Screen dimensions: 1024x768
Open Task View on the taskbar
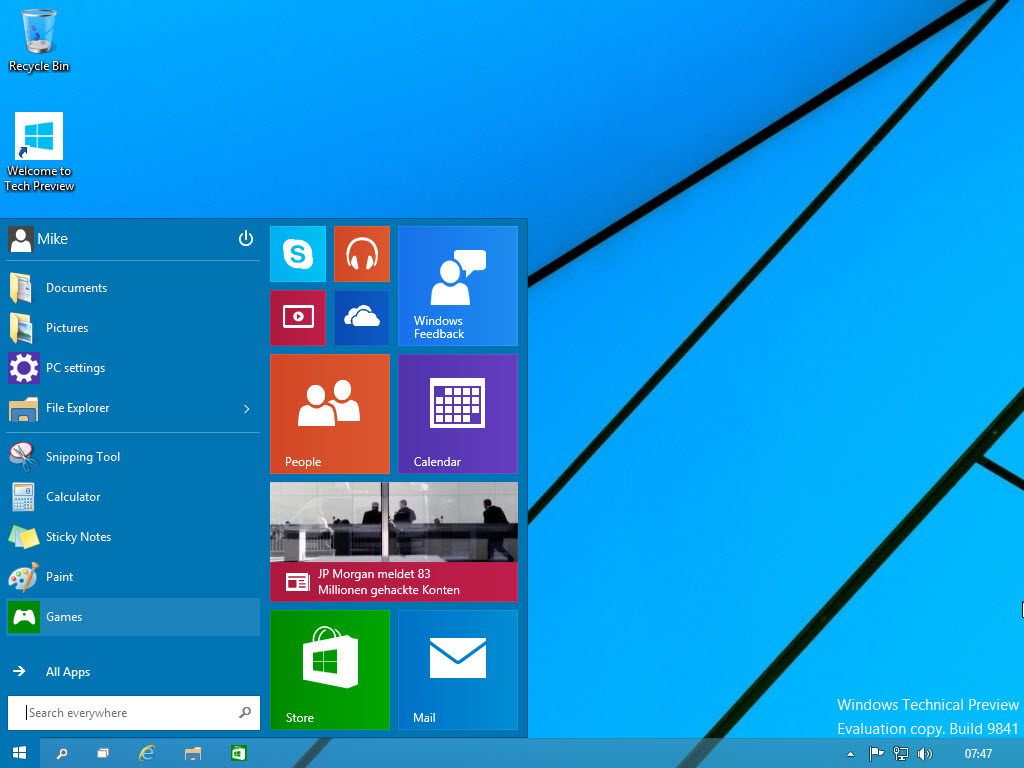[103, 754]
